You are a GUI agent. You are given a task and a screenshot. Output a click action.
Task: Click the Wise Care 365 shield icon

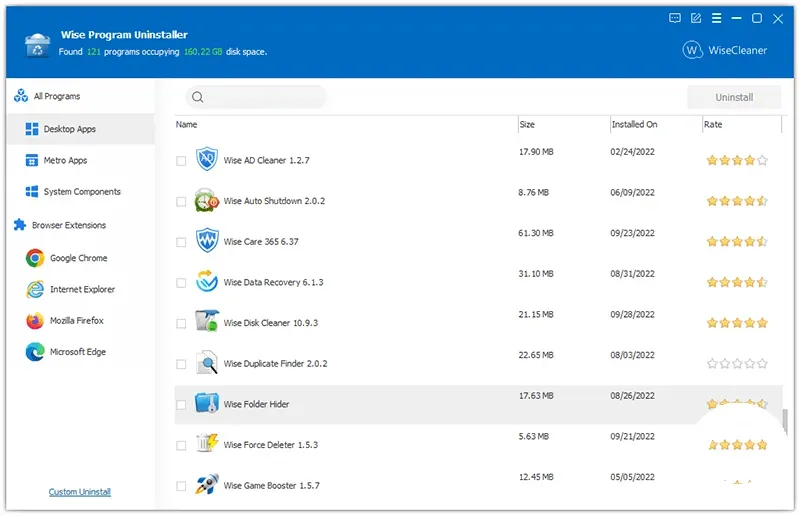click(x=207, y=240)
